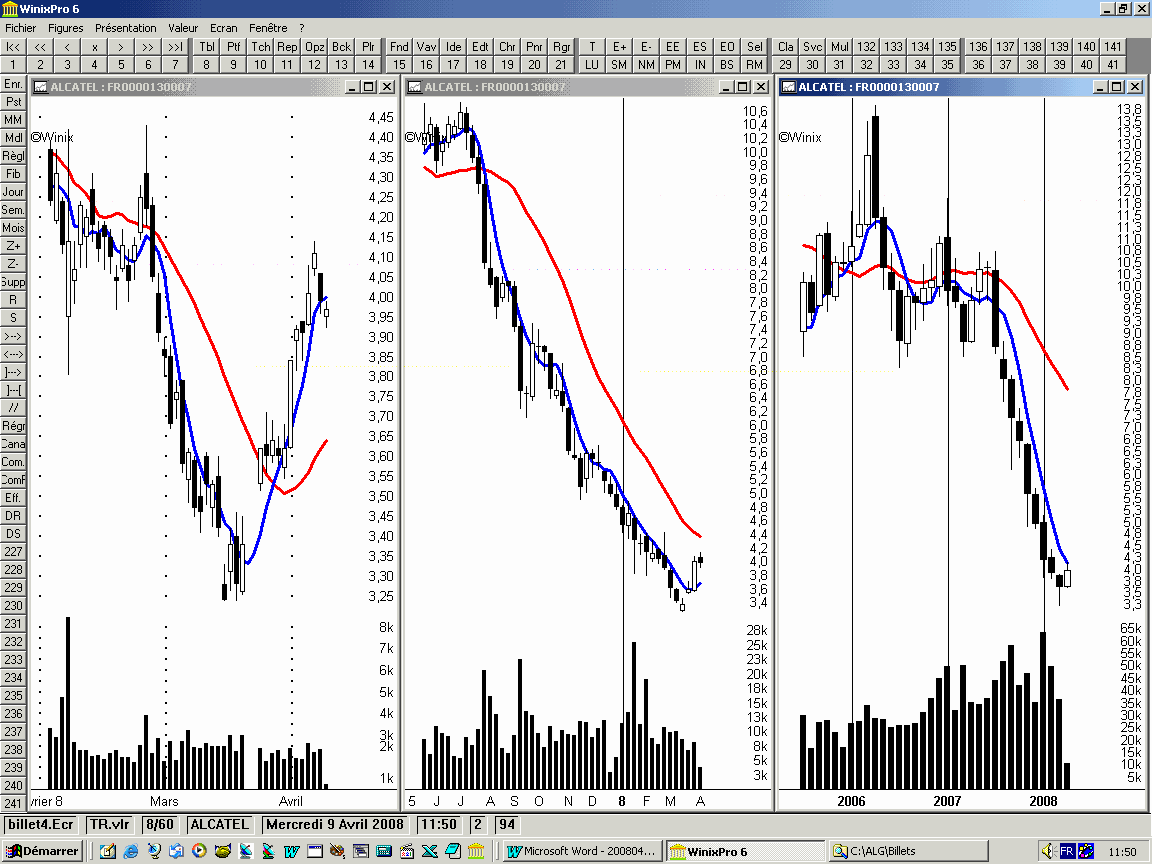This screenshot has width=1152, height=864.
Task: Select the // parallel lines tool
Action: coord(12,408)
